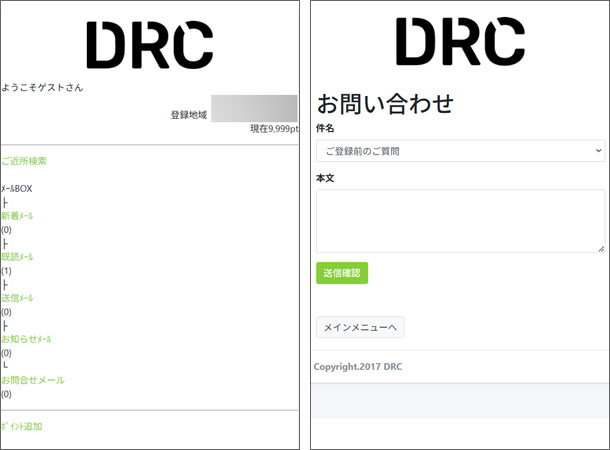610x450 pixels.
Task: Open 送信メール folder
Action: [x=17, y=298]
